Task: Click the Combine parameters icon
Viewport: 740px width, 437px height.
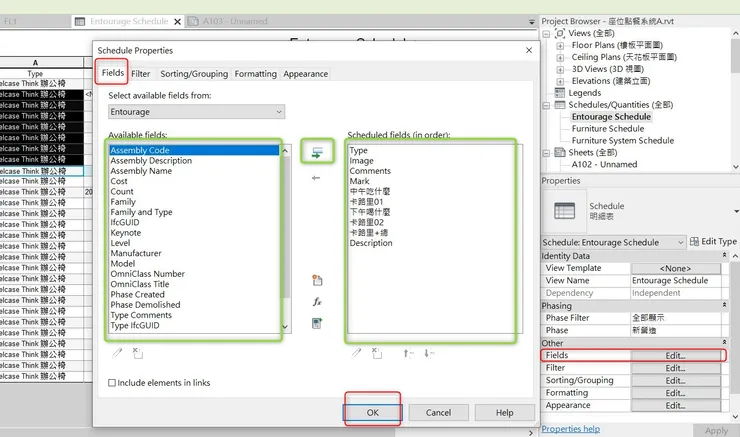Action: click(x=317, y=323)
